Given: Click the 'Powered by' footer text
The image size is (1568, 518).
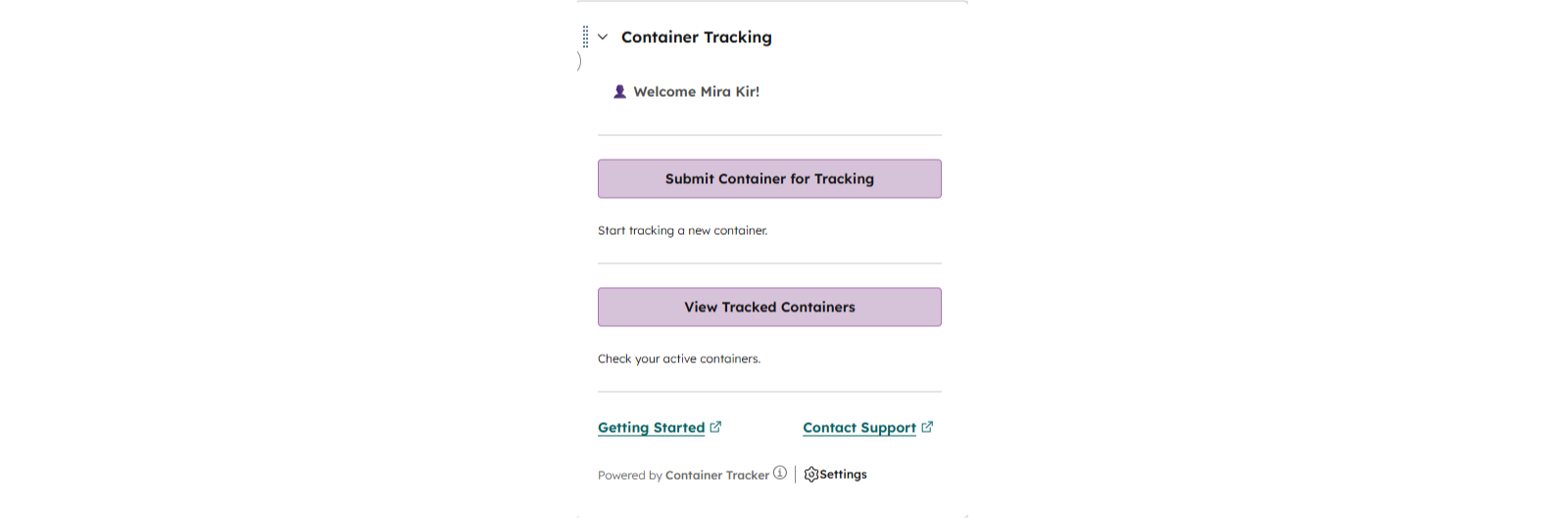Looking at the screenshot, I should pos(629,476).
